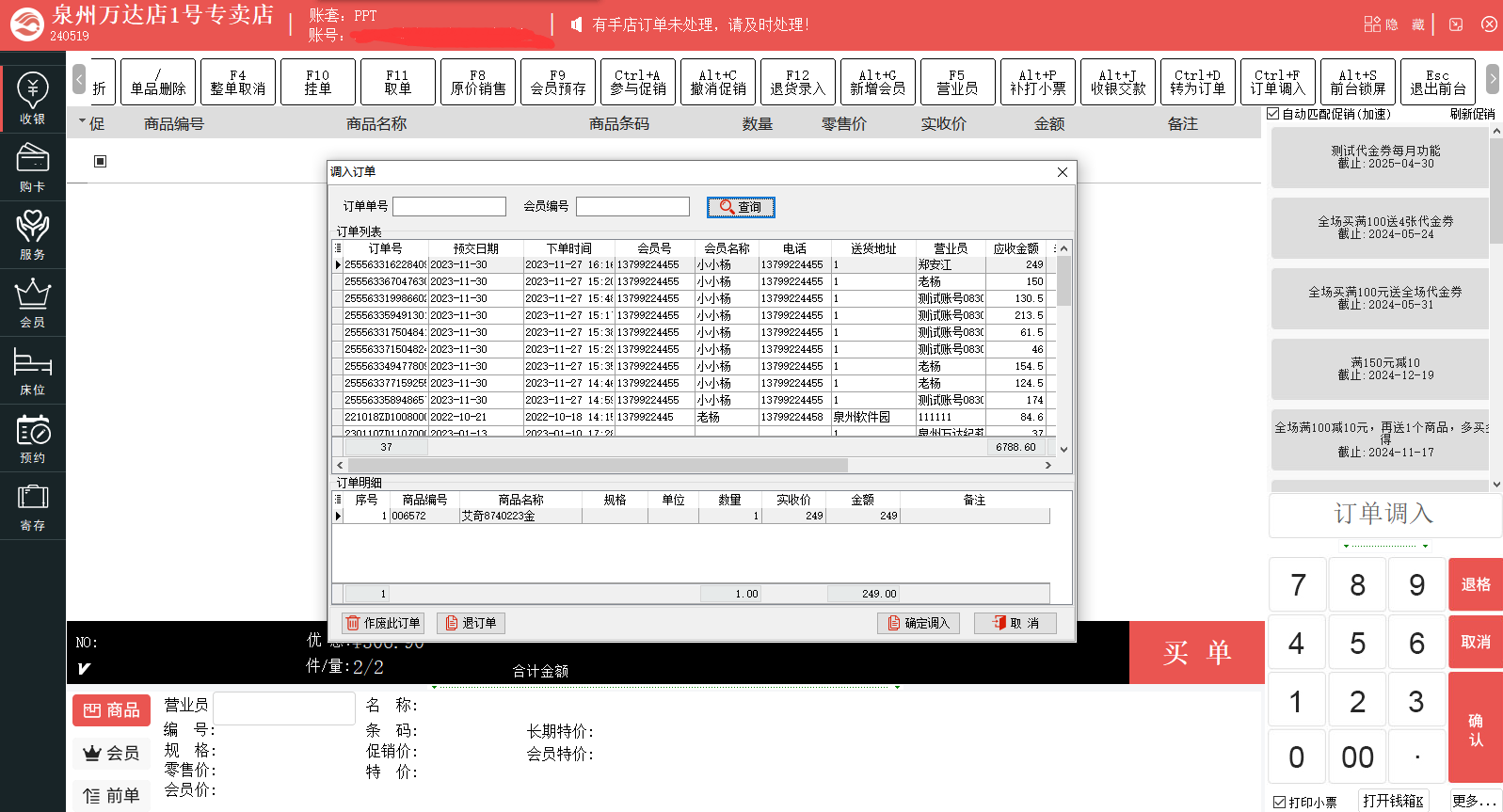This screenshot has width=1503, height=812.
Task: Switch to 商品 tab at bottom left
Action: coord(111,710)
